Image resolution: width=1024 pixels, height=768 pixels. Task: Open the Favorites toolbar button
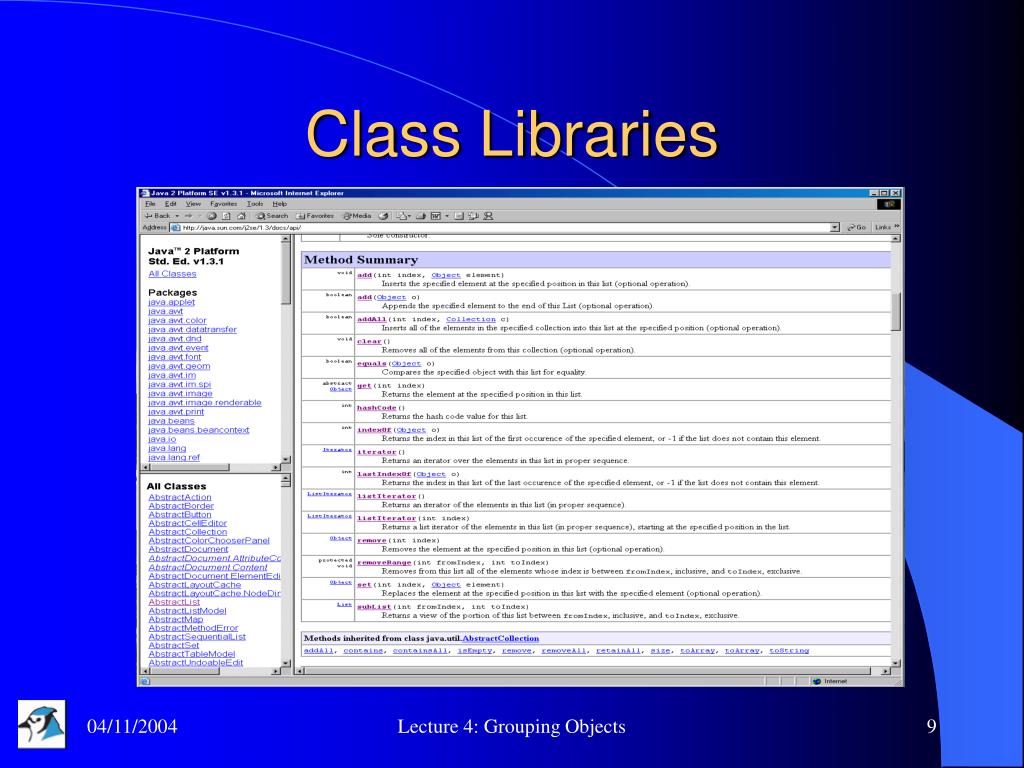315,216
